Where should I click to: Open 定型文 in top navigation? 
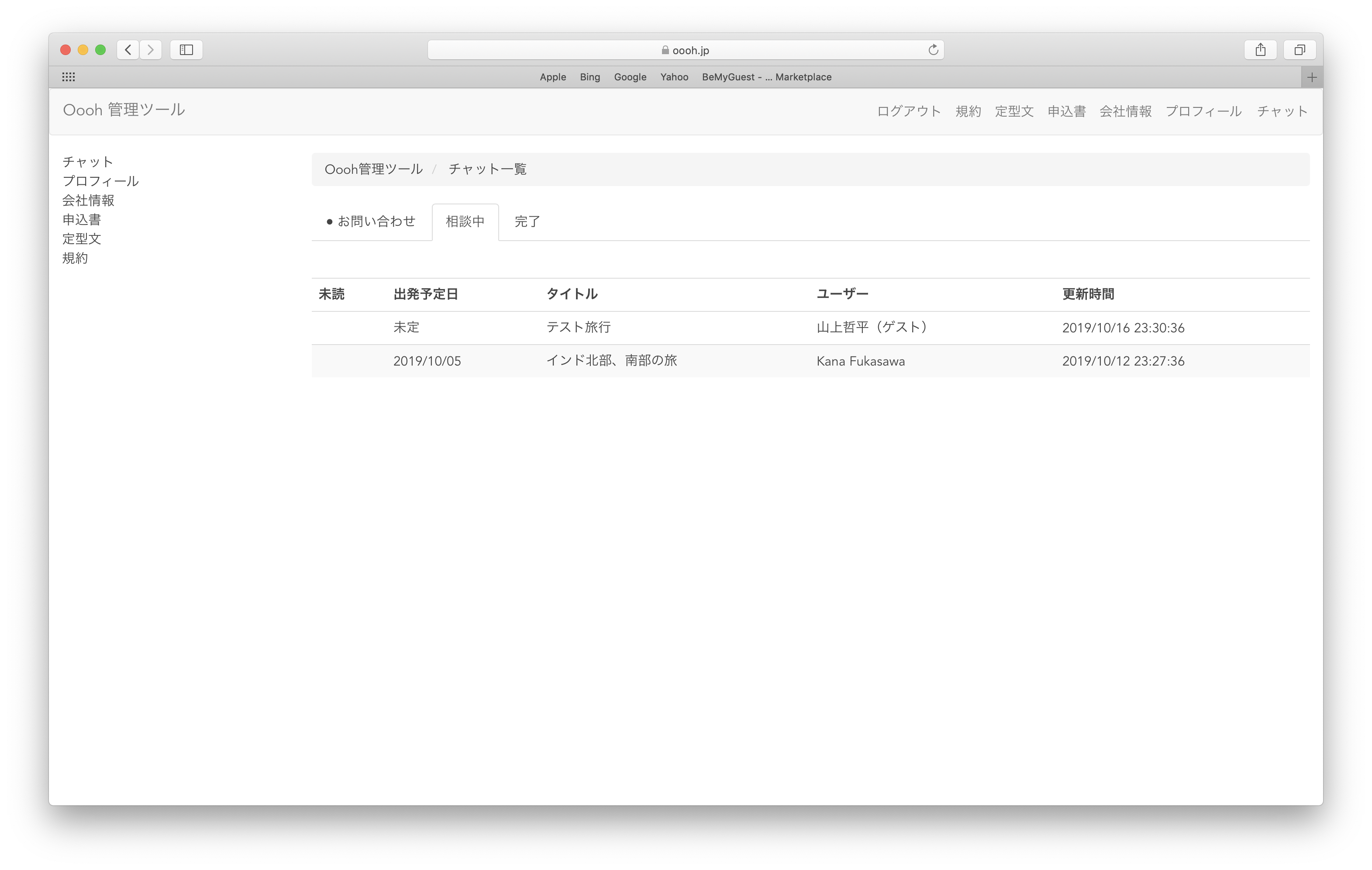1014,111
